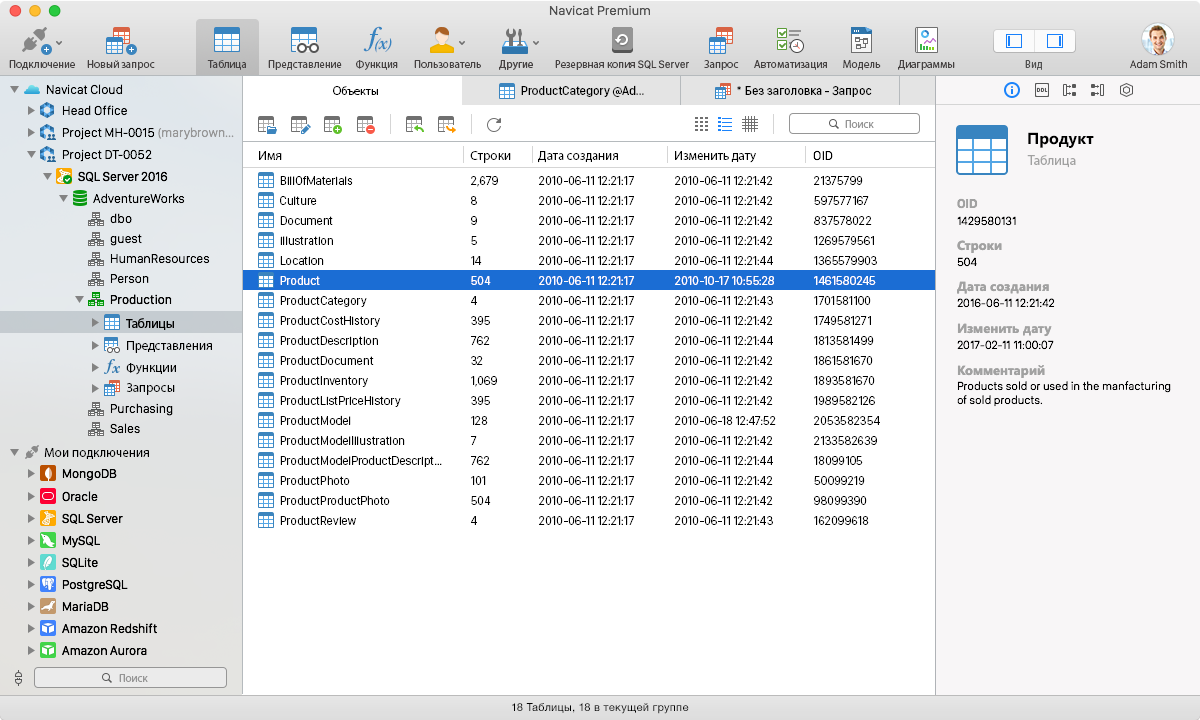Screen dimensions: 1200x720
Task: Click the sidebar Поиск search field
Action: click(130, 678)
